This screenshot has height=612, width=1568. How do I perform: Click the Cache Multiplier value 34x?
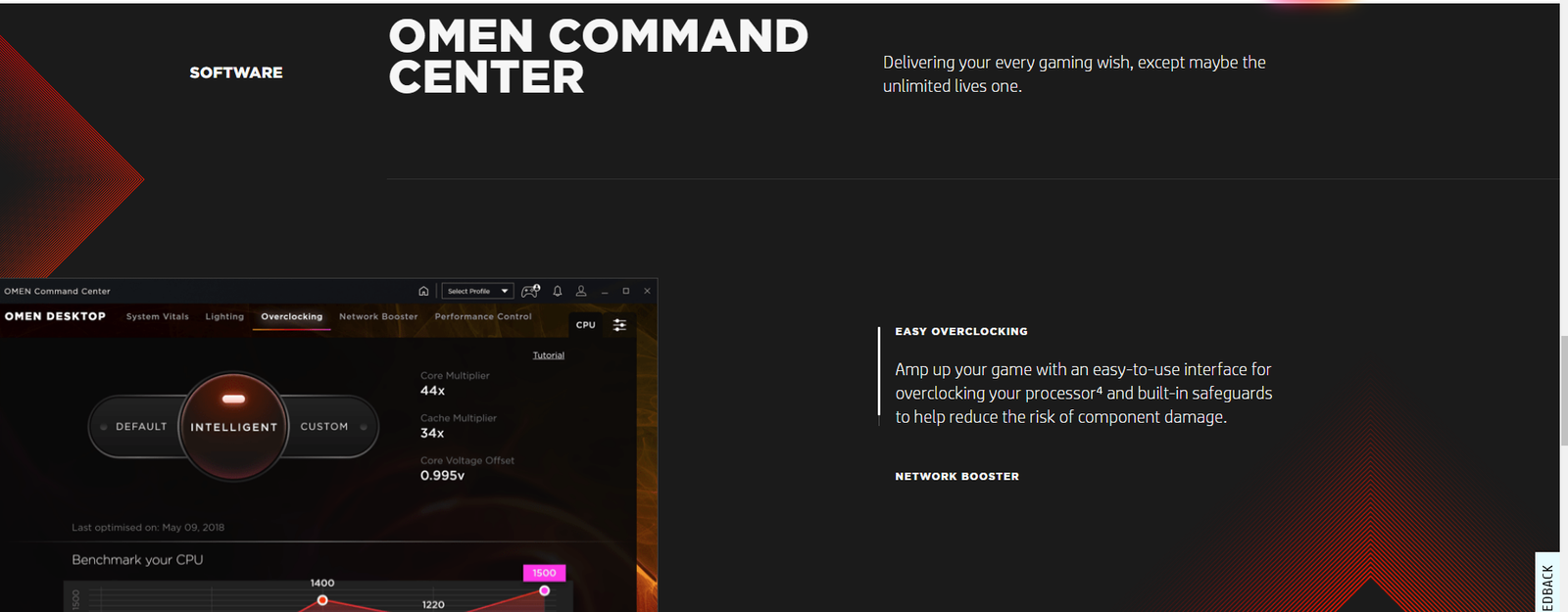tap(432, 433)
